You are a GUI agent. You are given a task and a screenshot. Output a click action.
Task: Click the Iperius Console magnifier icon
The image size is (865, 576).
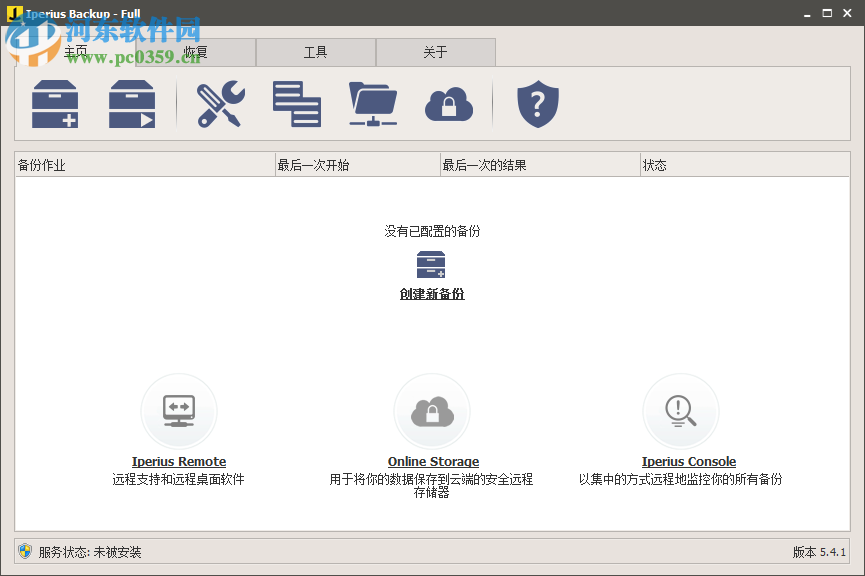pyautogui.click(x=681, y=410)
